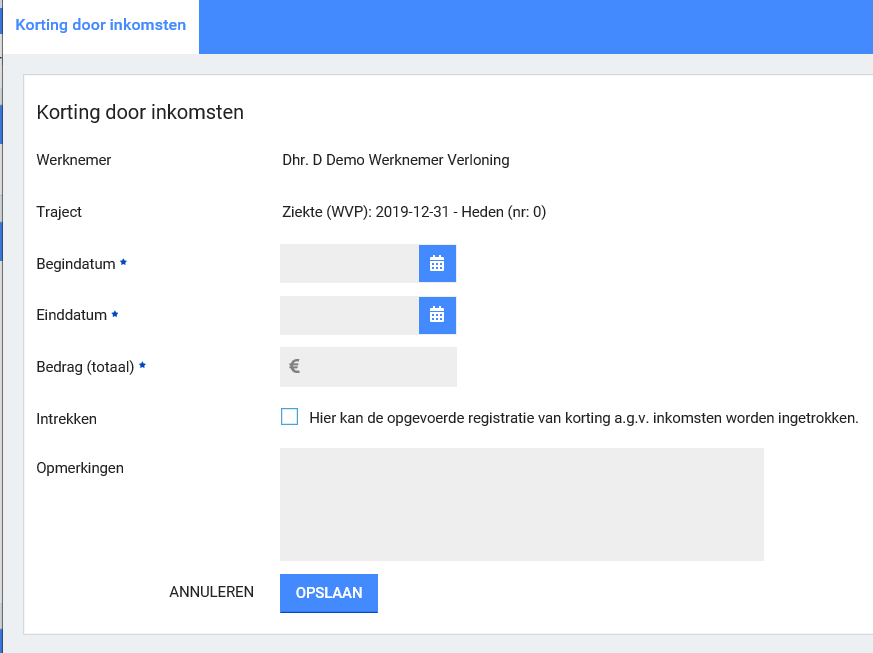Click the Korting door inkomsten form heading

coord(140,113)
